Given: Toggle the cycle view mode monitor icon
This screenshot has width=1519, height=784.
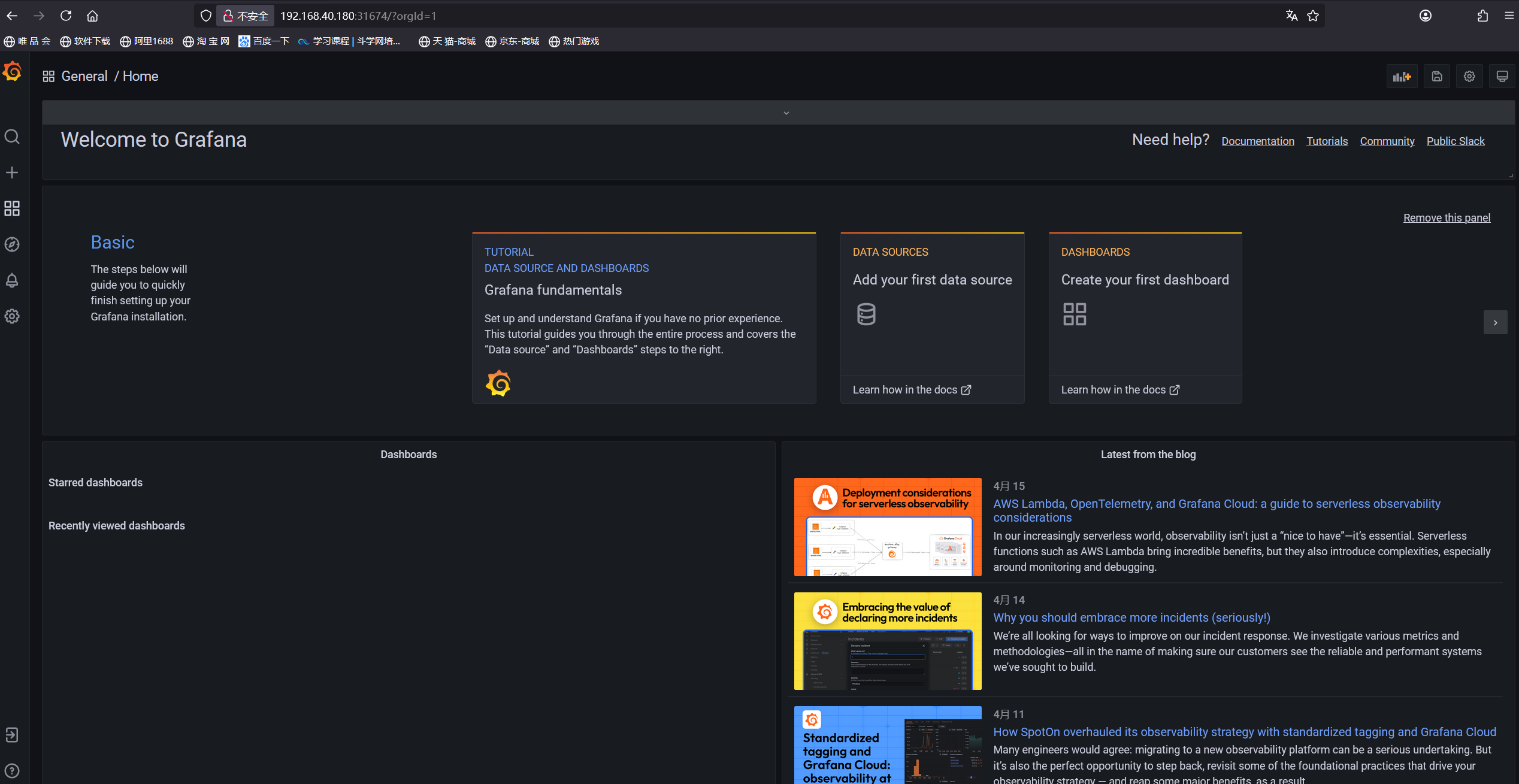Looking at the screenshot, I should (x=1502, y=77).
